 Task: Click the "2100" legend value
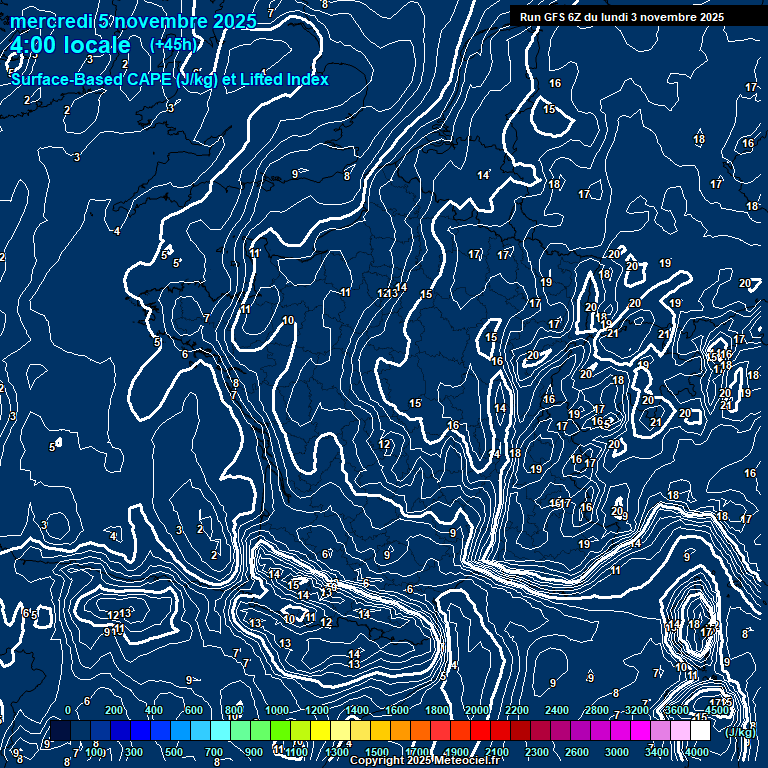497,752
